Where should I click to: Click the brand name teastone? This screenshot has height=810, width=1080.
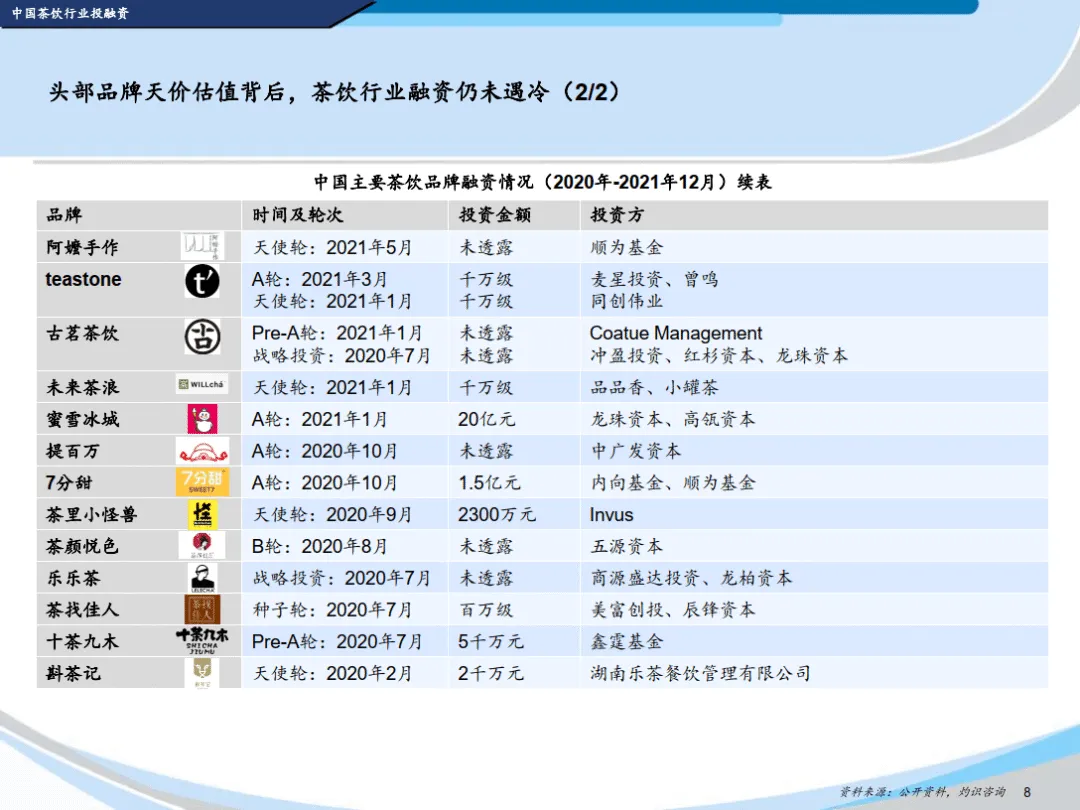(x=83, y=279)
